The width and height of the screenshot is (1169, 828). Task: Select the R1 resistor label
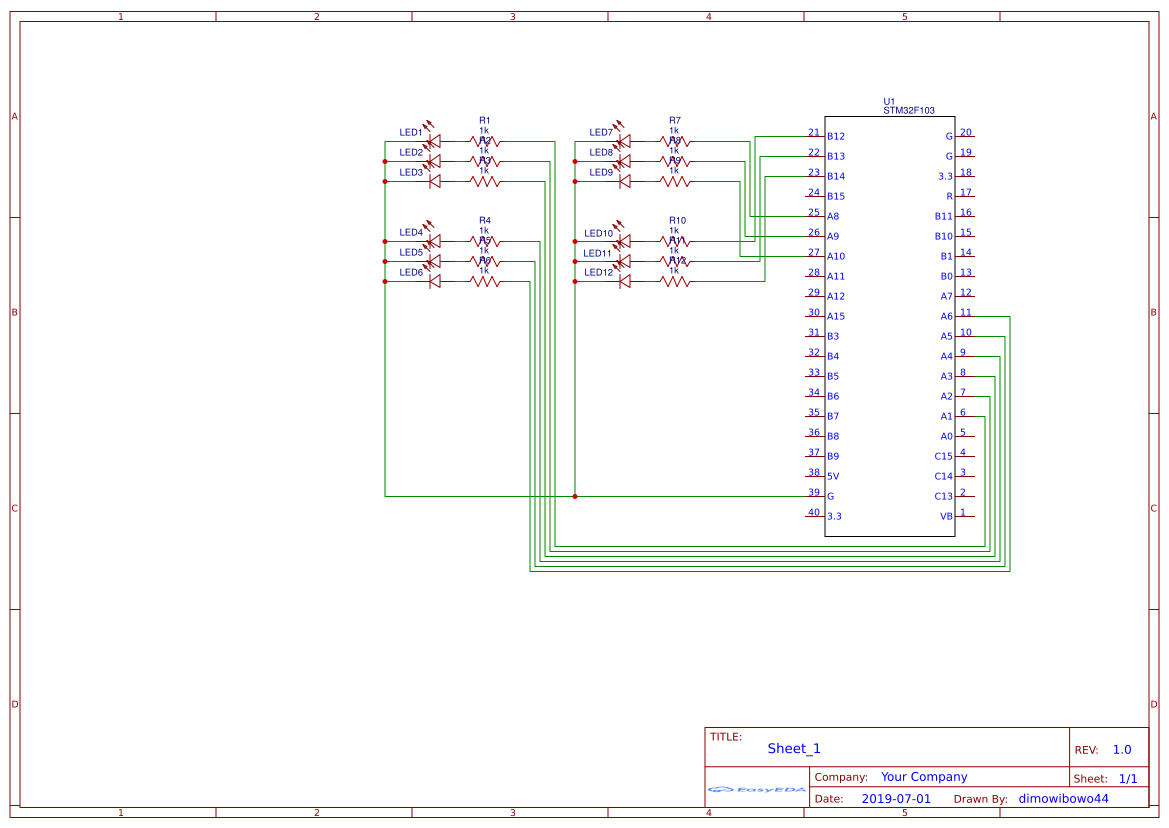point(485,120)
